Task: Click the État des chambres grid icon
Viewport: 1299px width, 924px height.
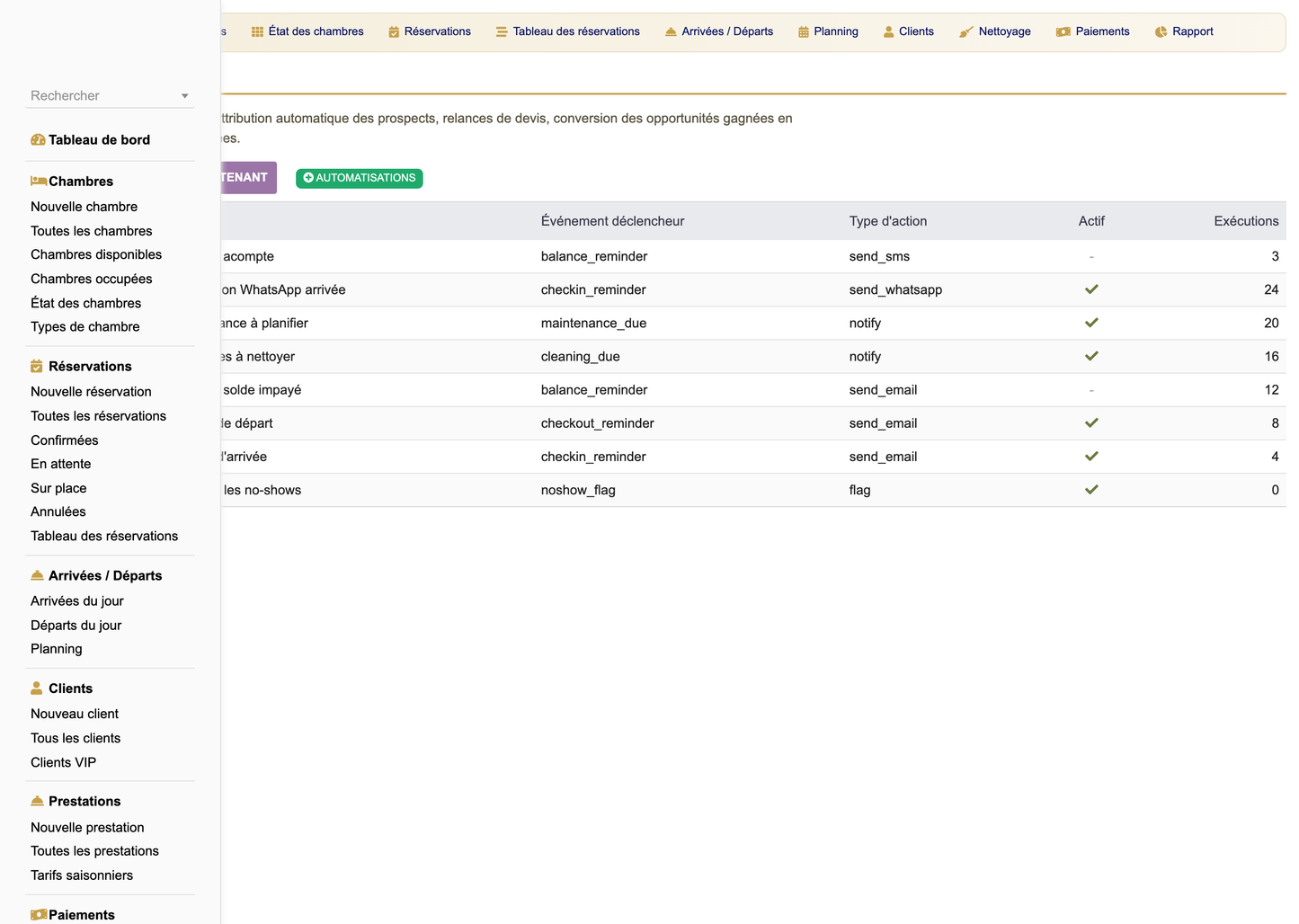Action: (x=257, y=31)
